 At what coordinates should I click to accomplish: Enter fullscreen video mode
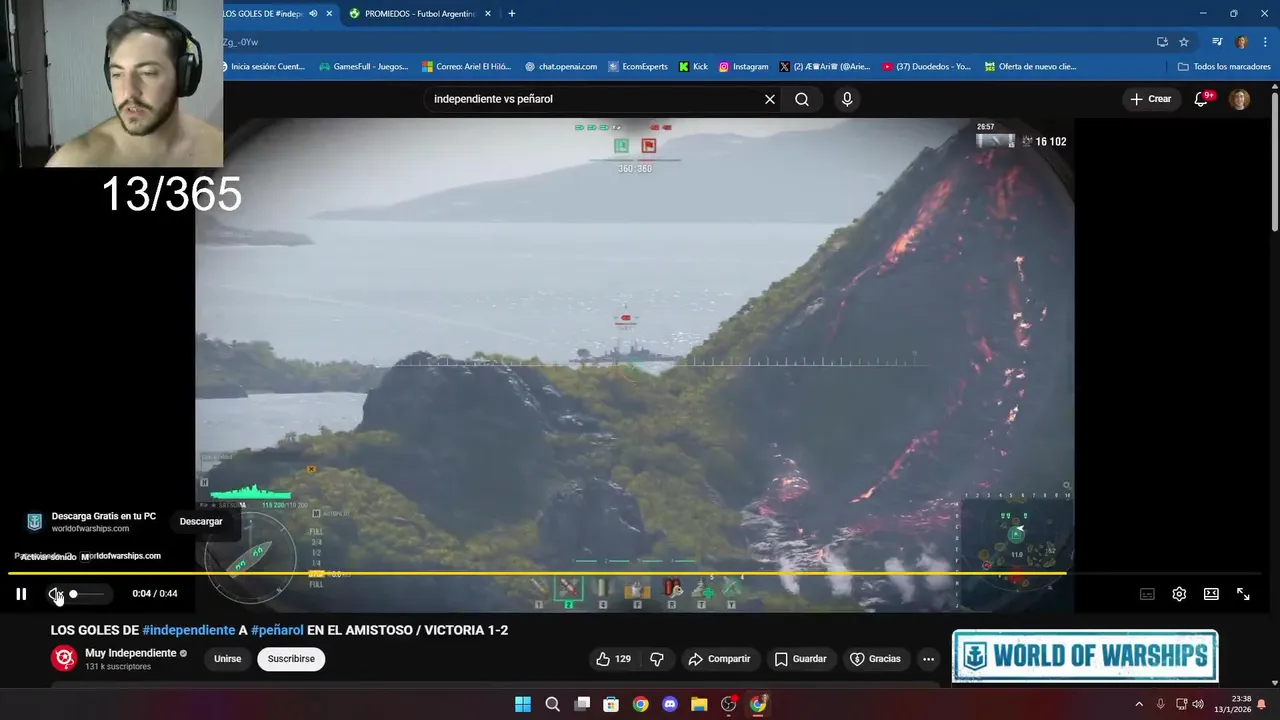(1243, 594)
